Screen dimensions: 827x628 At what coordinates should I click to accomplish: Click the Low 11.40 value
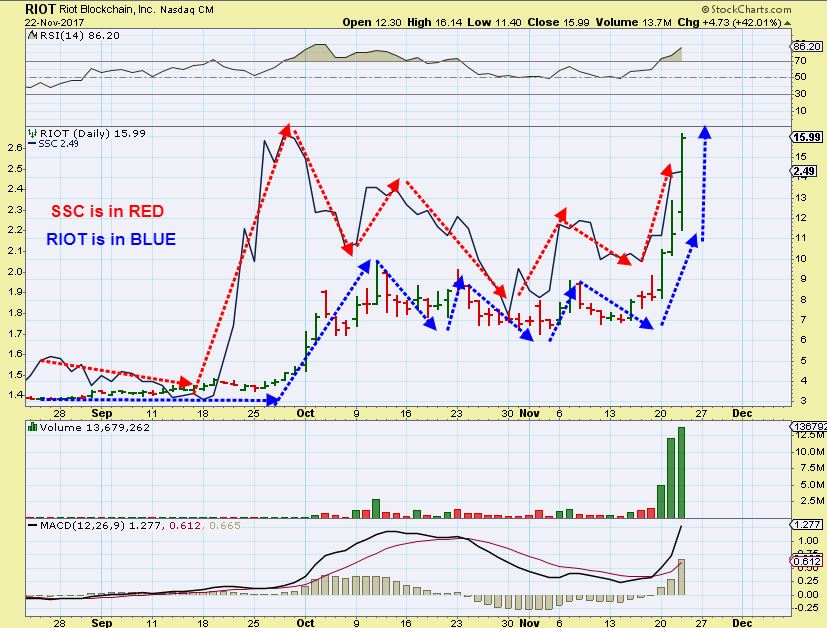click(x=494, y=23)
